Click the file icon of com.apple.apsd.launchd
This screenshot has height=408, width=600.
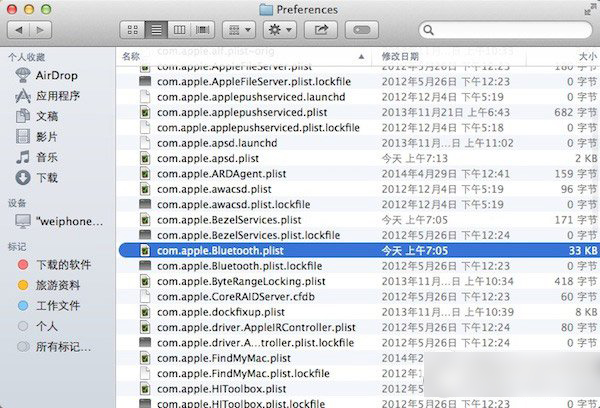point(145,143)
